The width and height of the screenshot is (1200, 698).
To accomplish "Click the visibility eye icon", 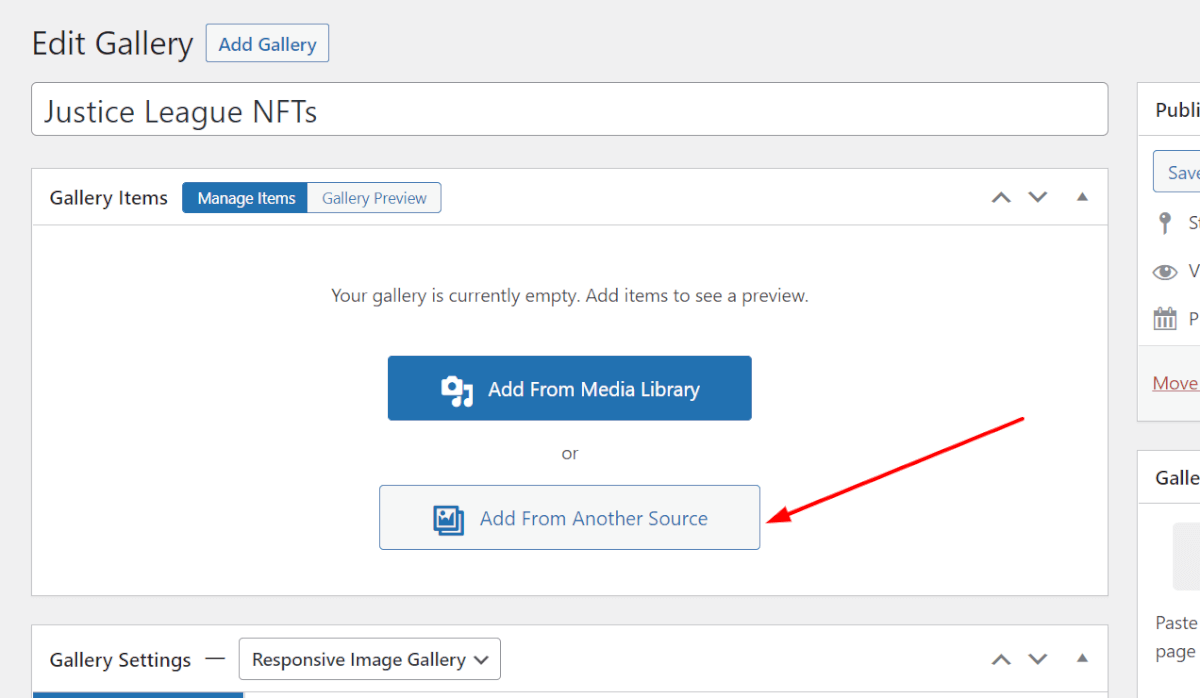I will tap(1165, 271).
